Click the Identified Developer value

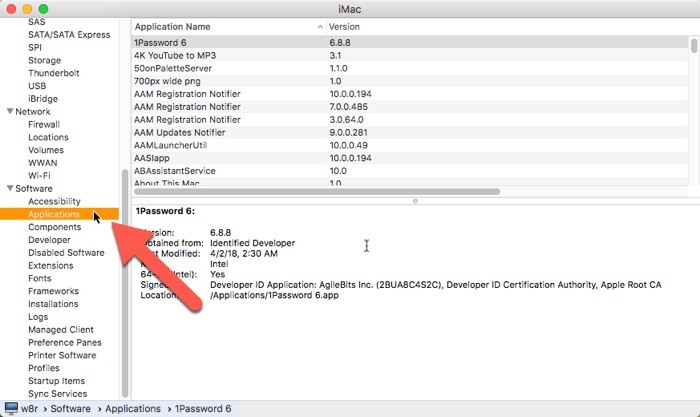tap(253, 243)
